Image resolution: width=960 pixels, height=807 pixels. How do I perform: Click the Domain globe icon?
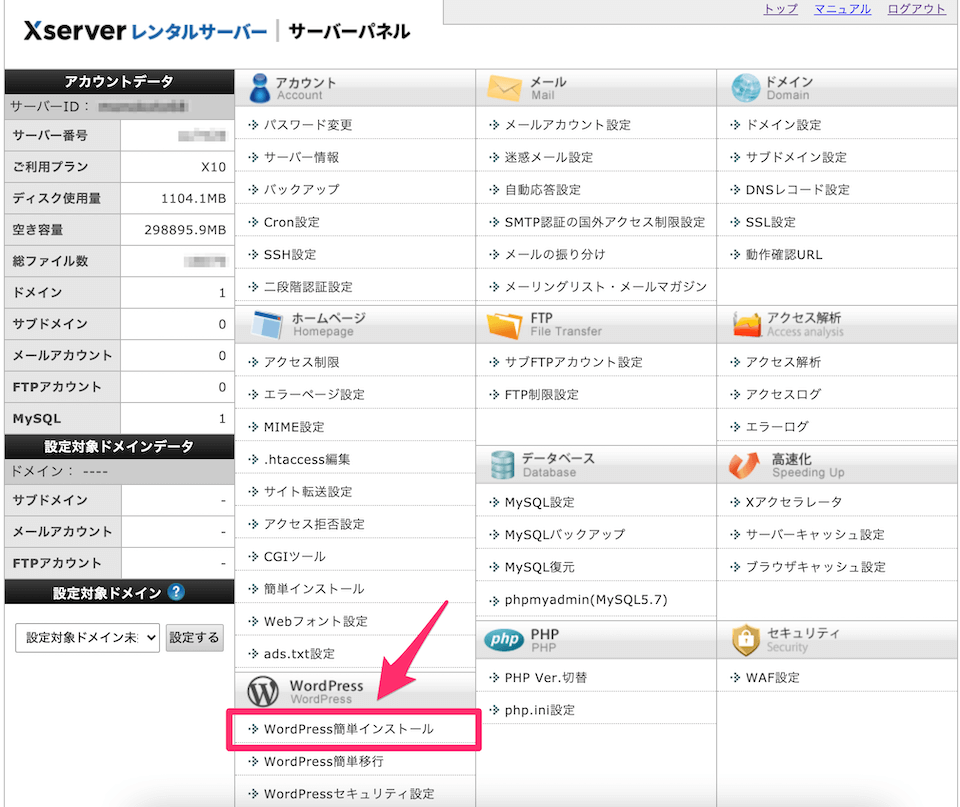click(x=745, y=88)
